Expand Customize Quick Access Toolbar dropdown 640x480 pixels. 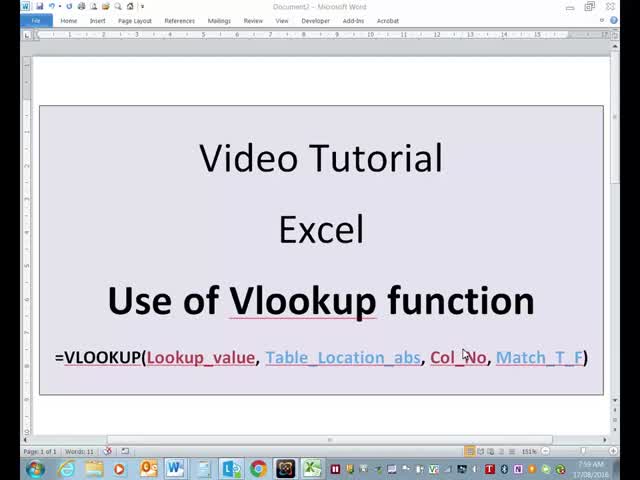pyautogui.click(x=142, y=7)
